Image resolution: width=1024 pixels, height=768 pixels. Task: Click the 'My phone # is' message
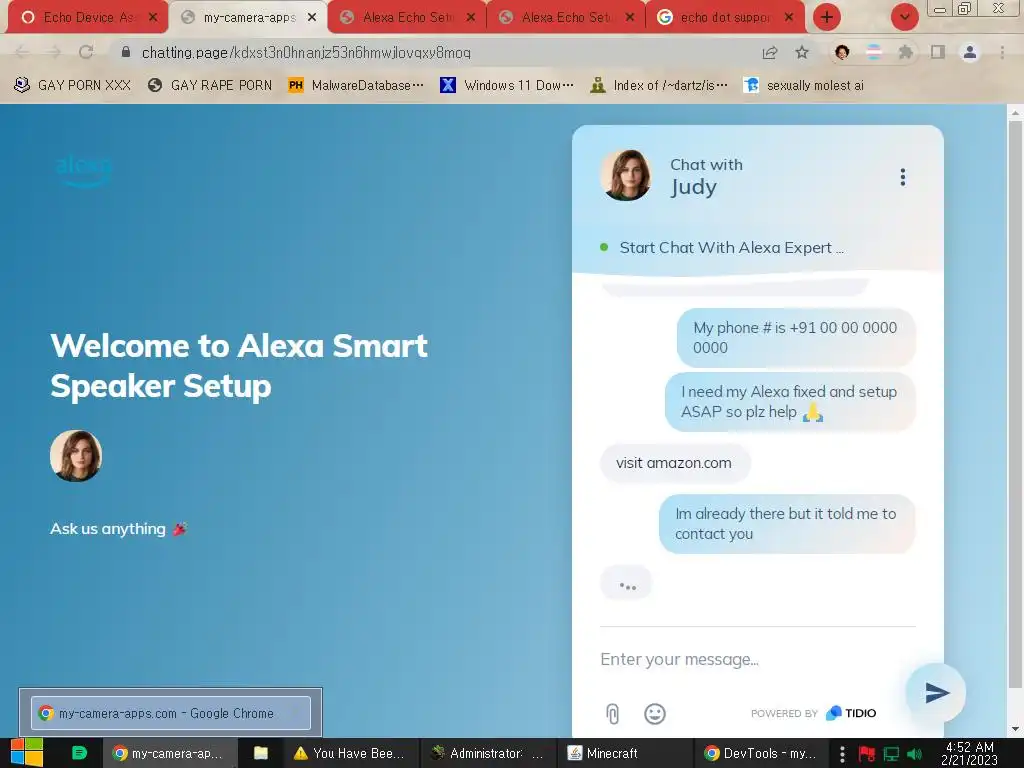[x=795, y=338]
